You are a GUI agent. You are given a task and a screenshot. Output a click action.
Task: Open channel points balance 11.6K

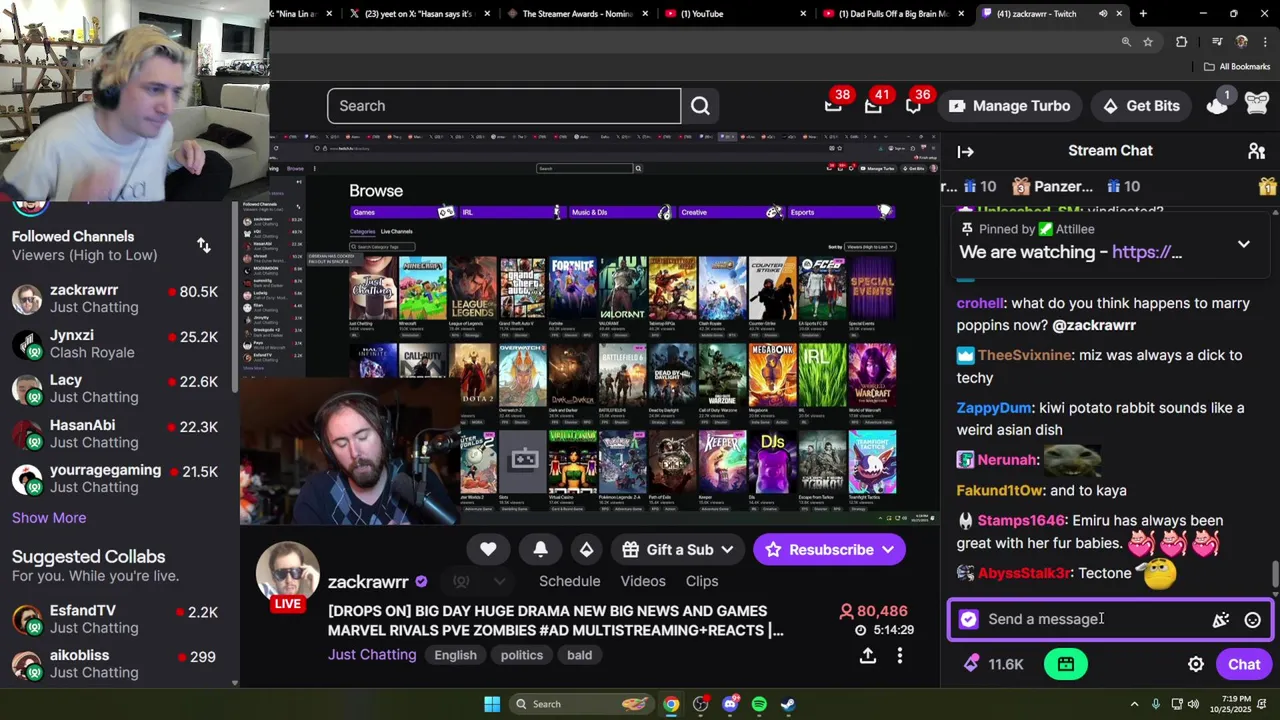[994, 664]
